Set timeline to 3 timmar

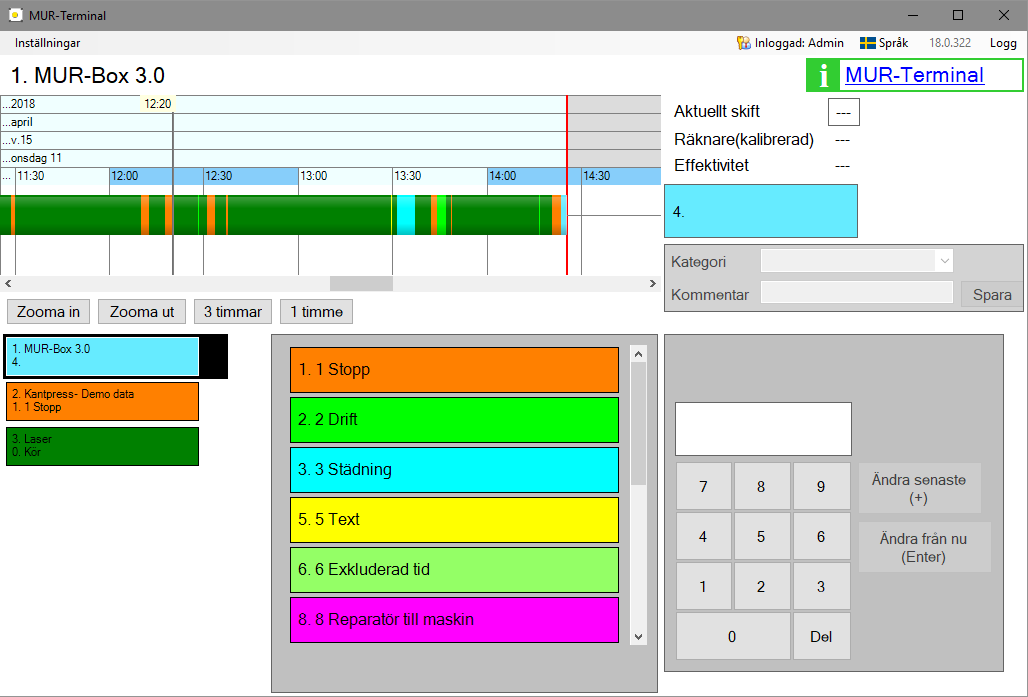click(232, 312)
